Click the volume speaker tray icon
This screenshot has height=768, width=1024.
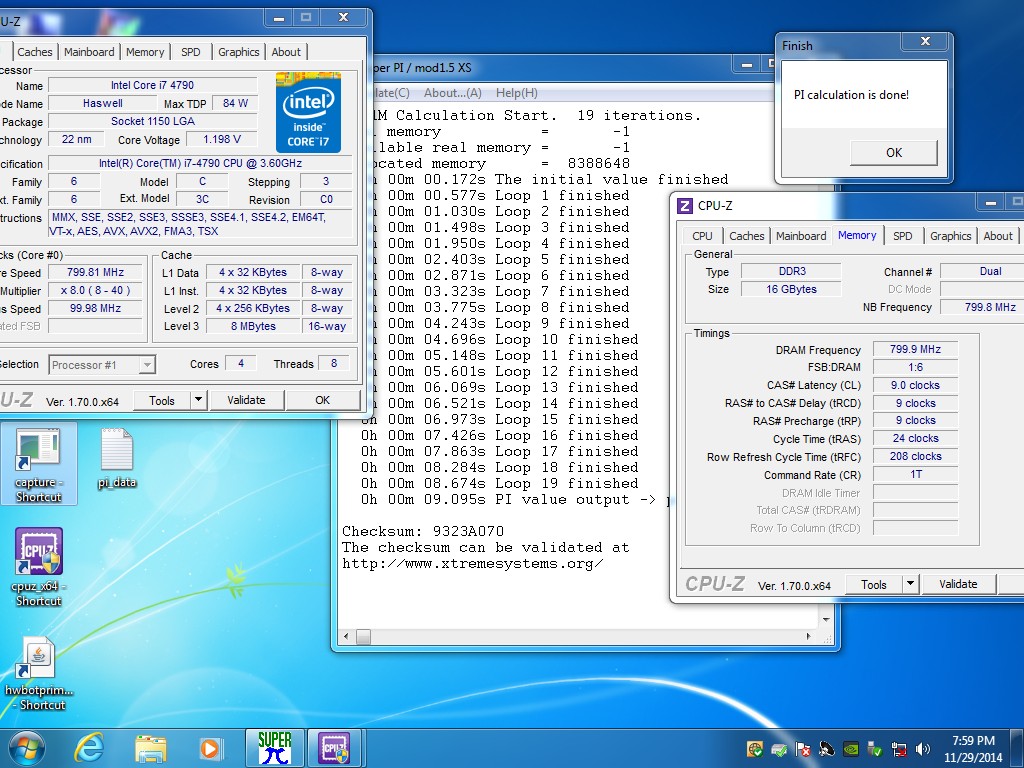pos(923,749)
